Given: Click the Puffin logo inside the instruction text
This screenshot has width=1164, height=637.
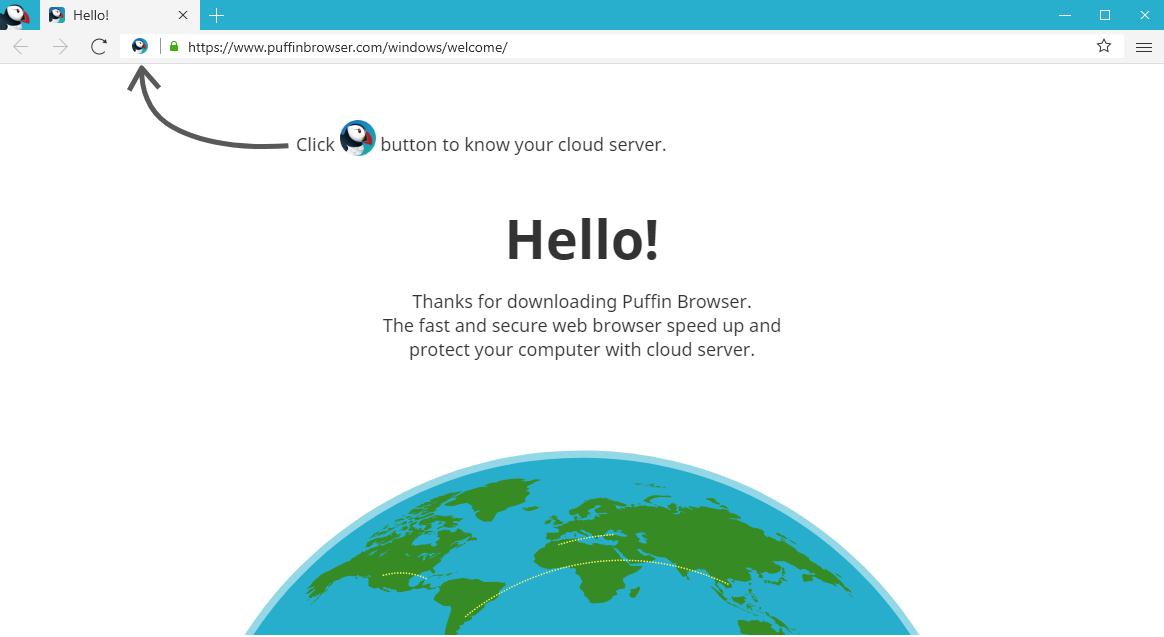Looking at the screenshot, I should 357,138.
